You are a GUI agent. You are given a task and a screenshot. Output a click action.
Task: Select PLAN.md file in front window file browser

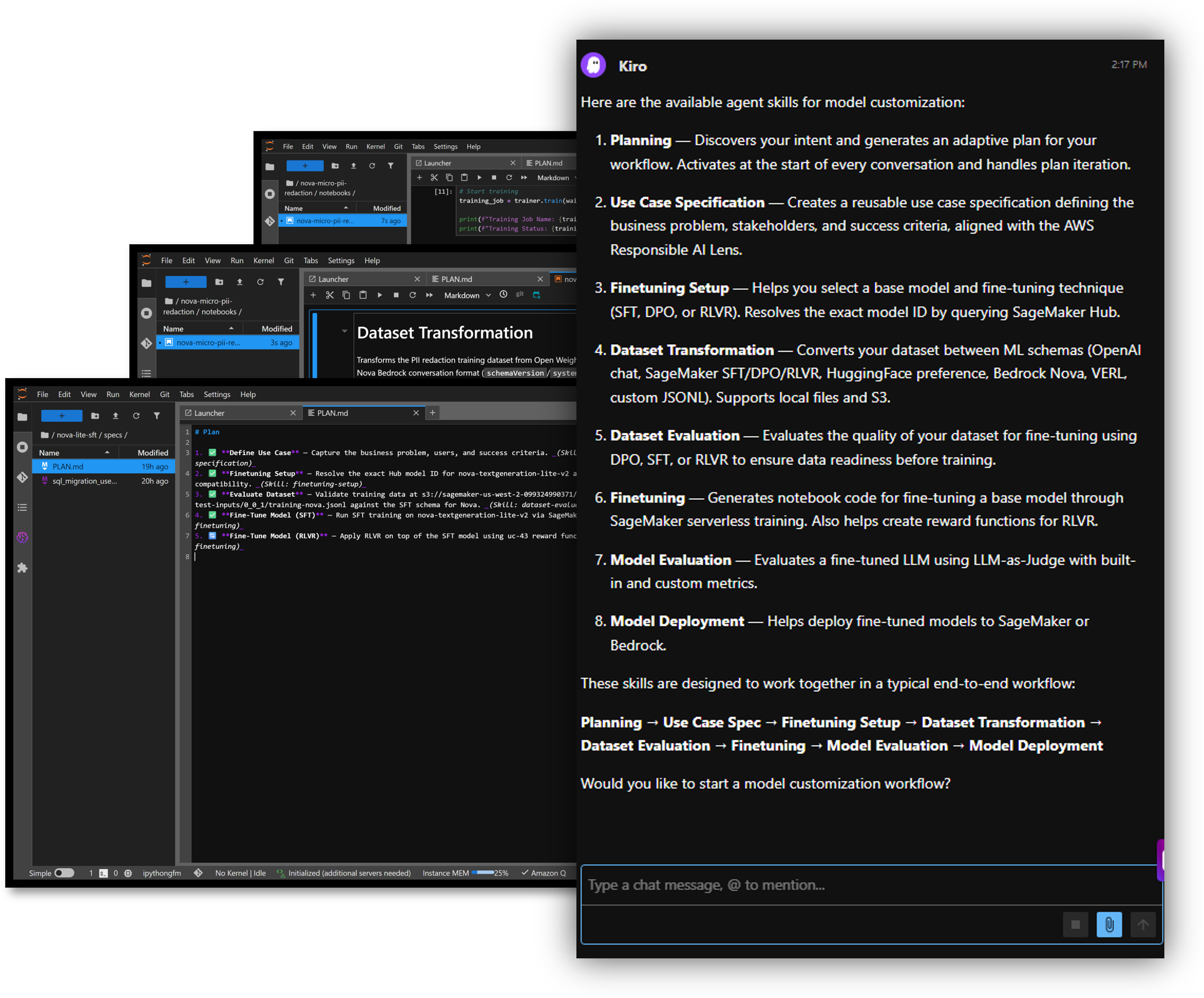click(x=104, y=467)
